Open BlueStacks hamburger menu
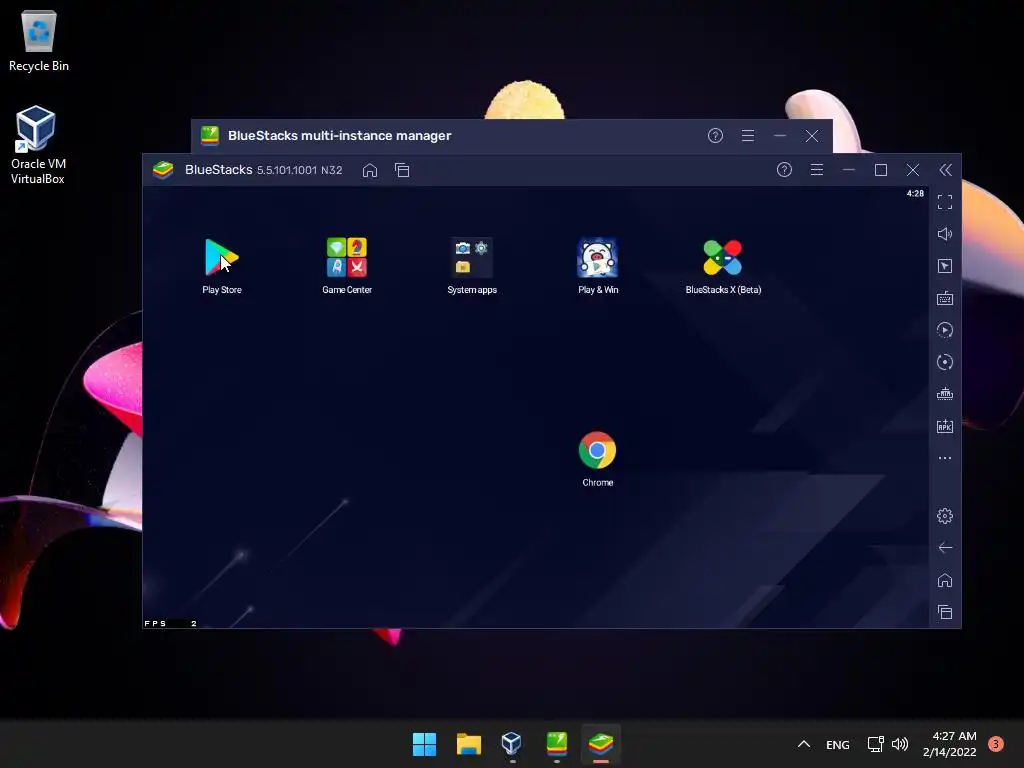Screen dimensions: 1024x768 click(816, 170)
